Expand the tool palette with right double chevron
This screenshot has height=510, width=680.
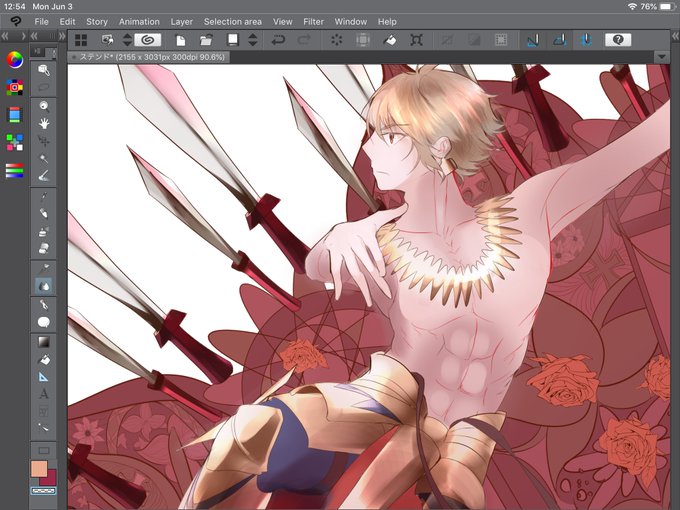click(x=62, y=36)
